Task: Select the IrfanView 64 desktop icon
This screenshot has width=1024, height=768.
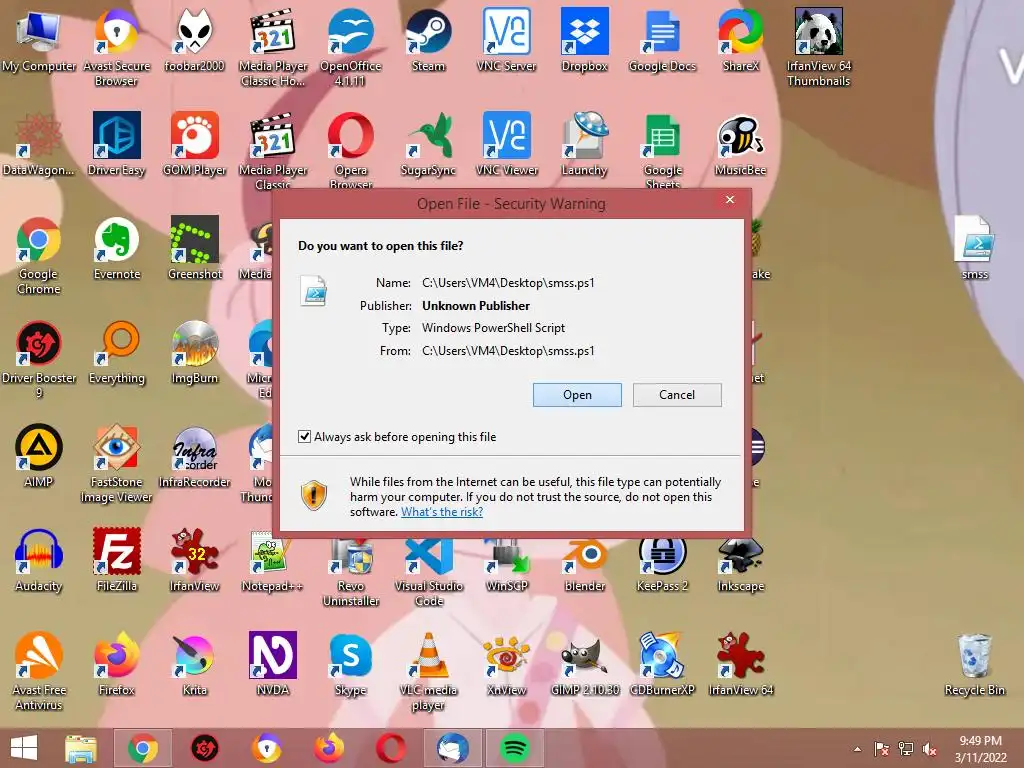Action: coord(740,664)
